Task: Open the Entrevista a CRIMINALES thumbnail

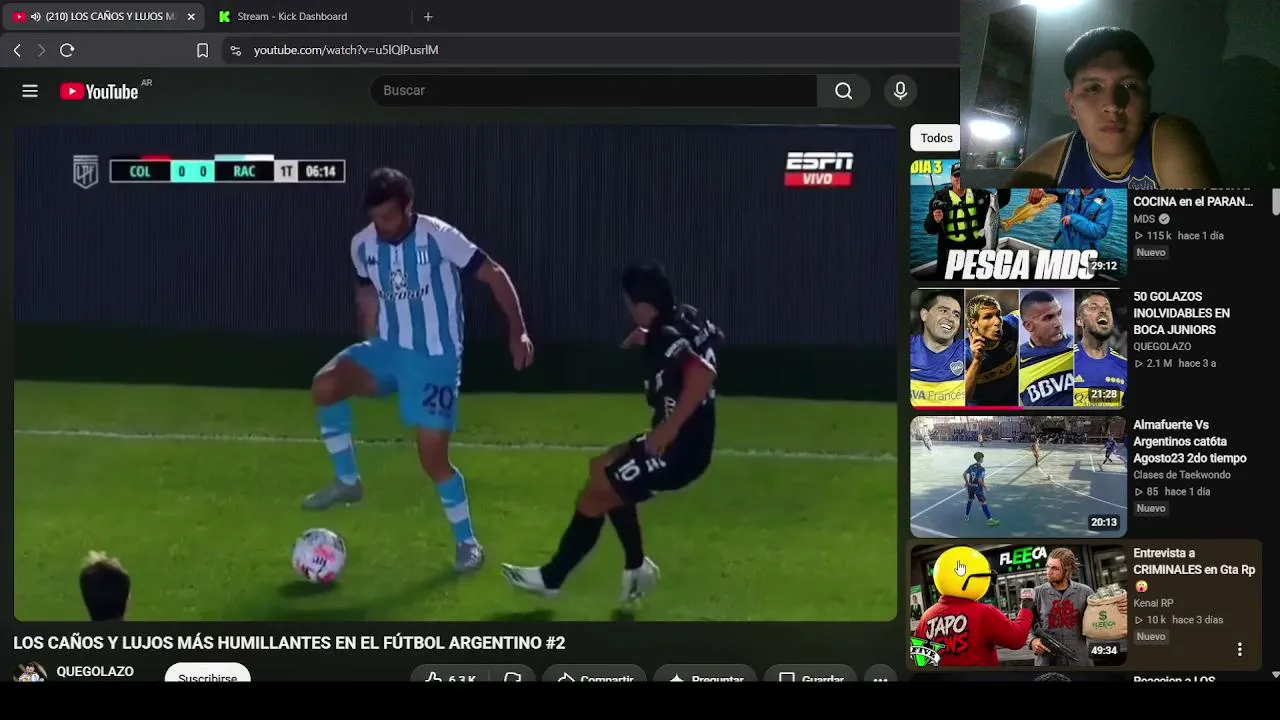Action: 1018,605
